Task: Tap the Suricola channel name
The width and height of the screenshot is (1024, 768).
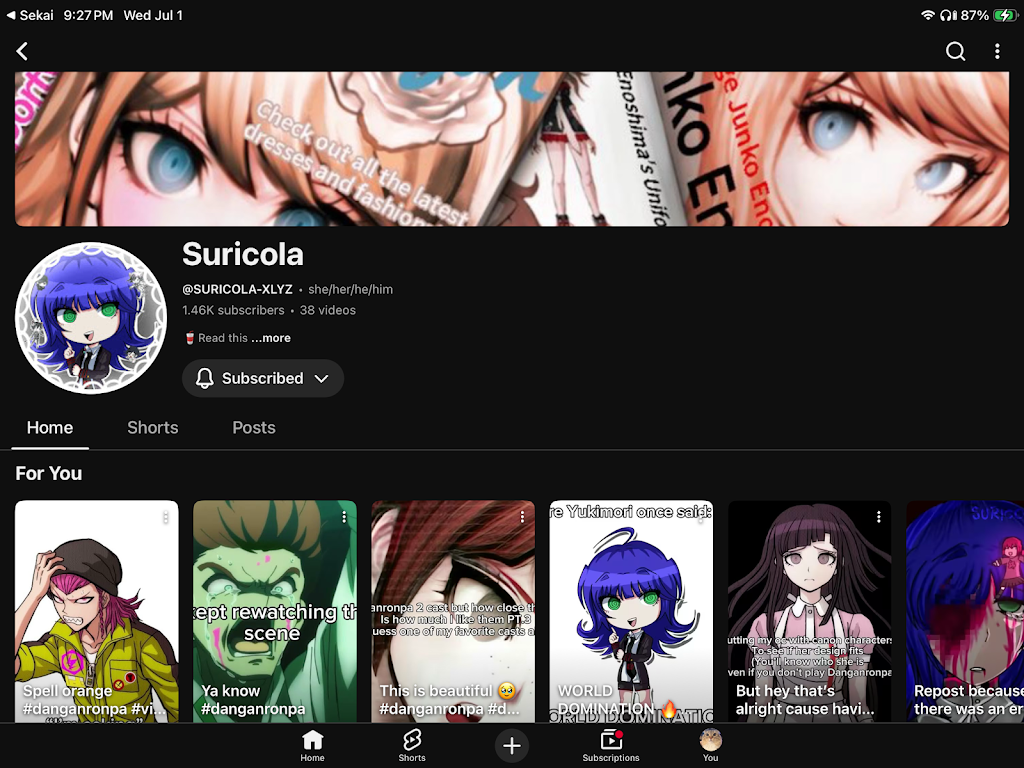Action: 243,254
